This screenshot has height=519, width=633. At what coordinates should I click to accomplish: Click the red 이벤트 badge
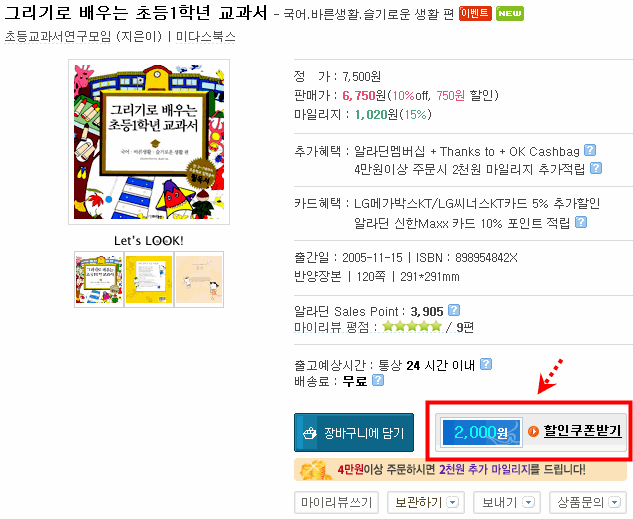coord(475,13)
